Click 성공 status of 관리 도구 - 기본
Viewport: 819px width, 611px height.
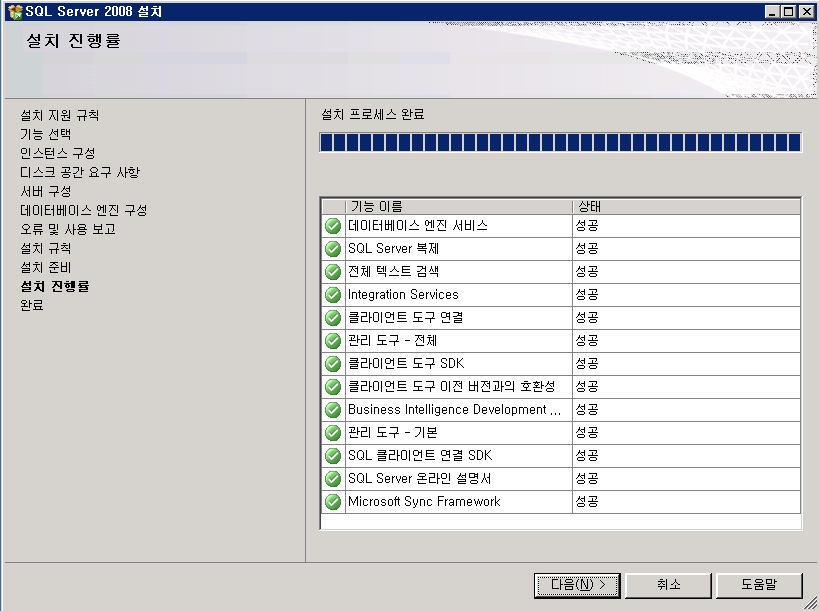tap(587, 432)
